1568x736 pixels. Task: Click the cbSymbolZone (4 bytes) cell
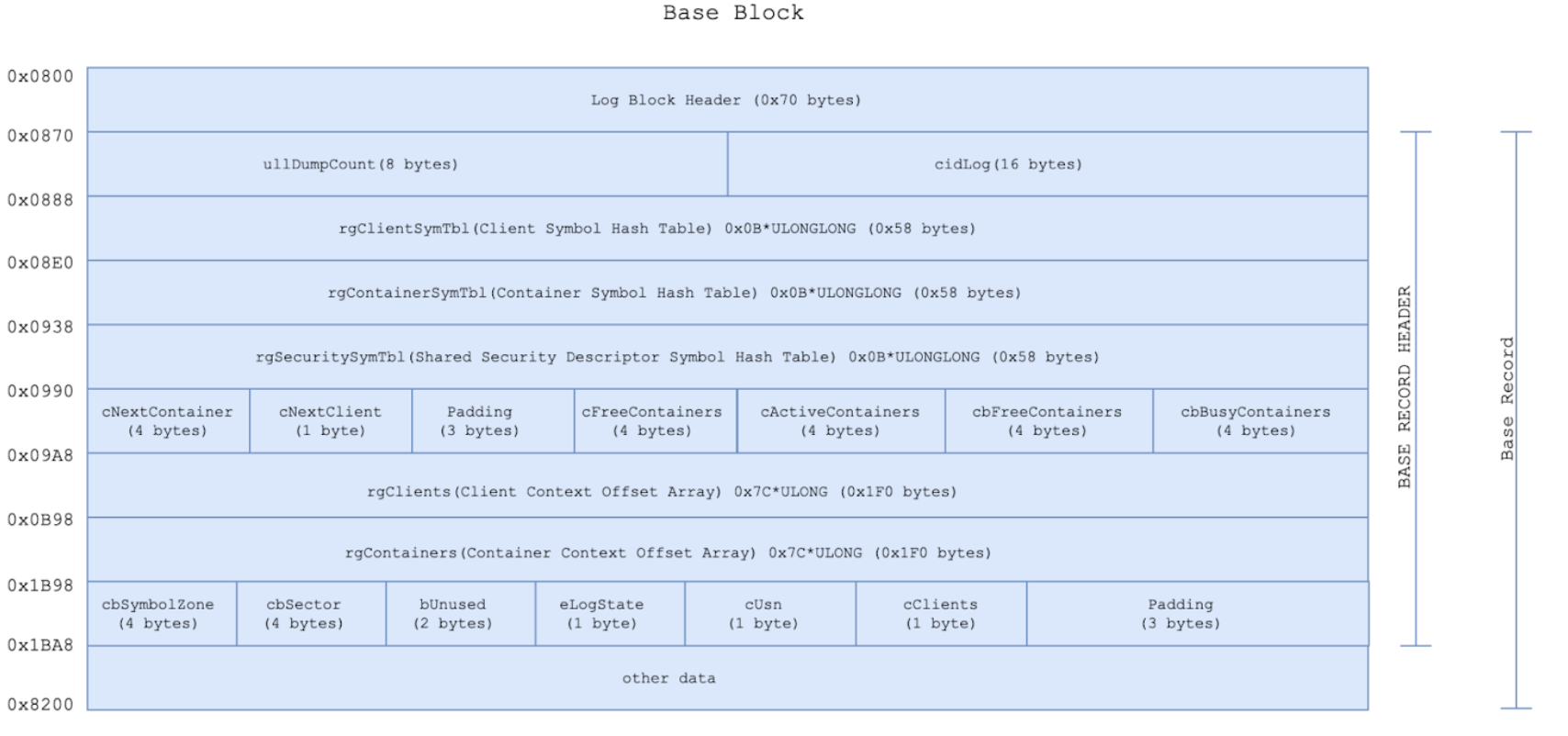coord(162,613)
